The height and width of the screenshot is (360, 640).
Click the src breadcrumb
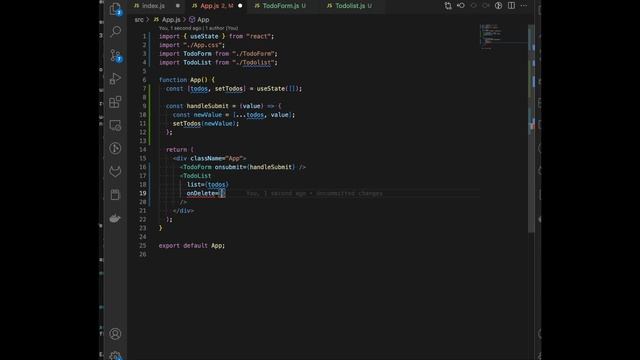139,20
